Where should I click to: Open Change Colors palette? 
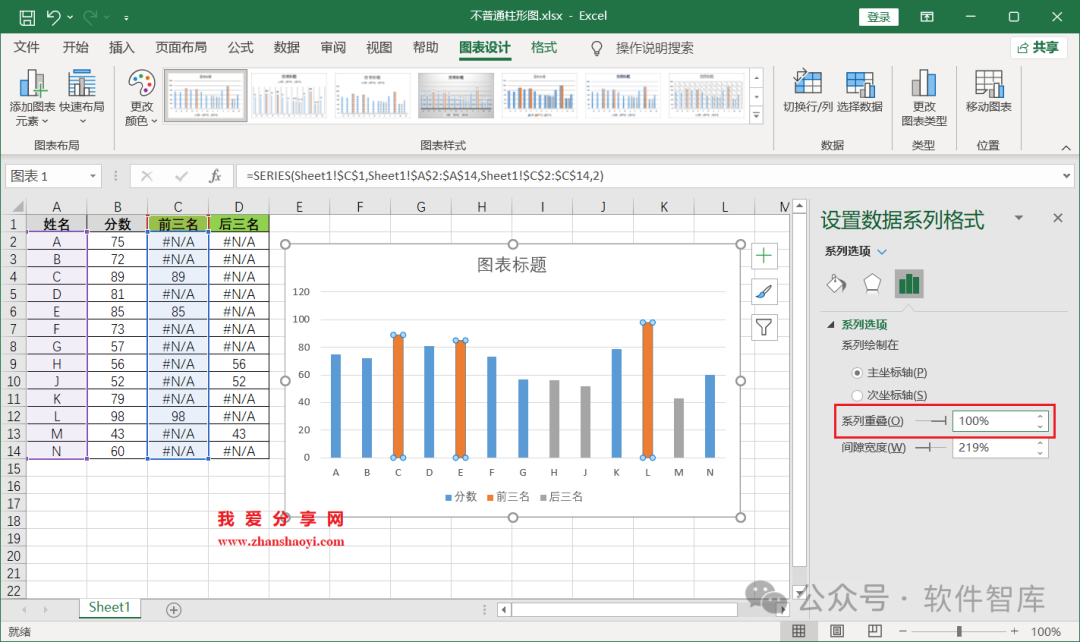(x=141, y=99)
